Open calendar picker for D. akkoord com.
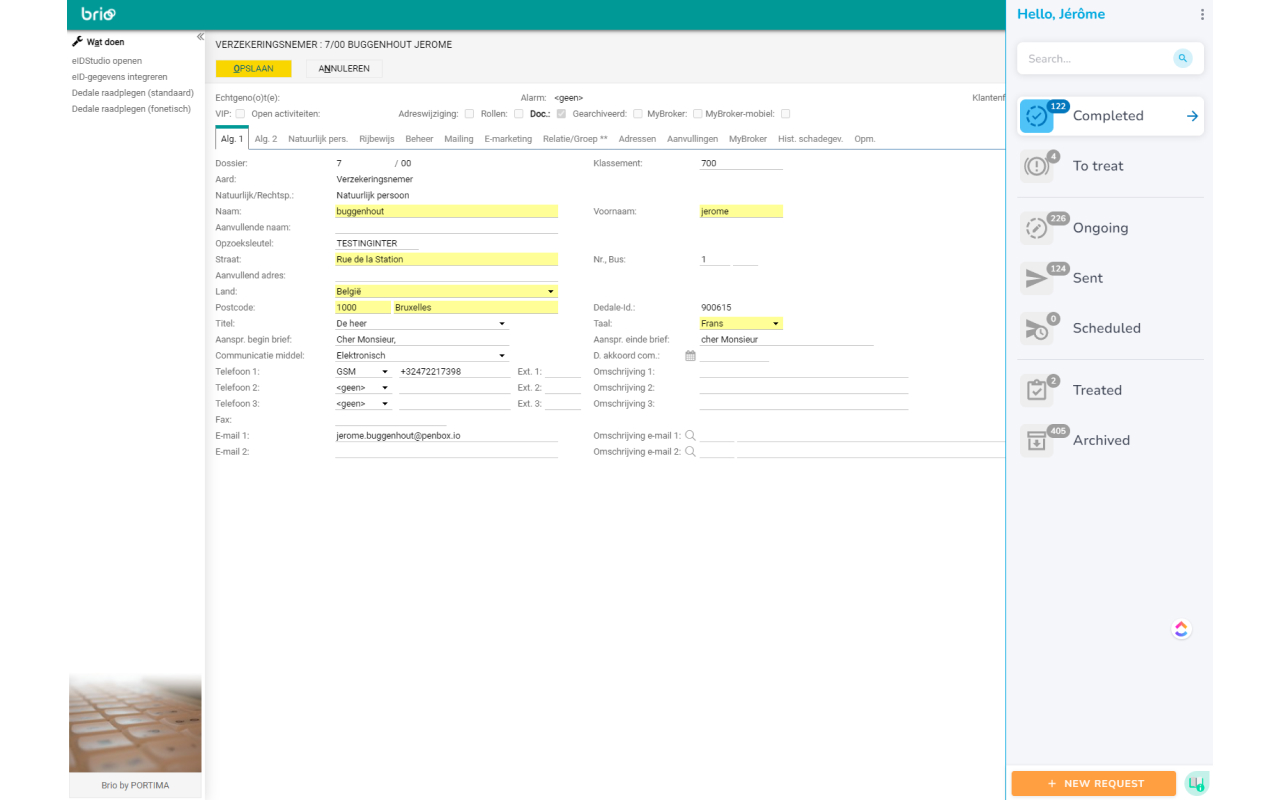 (x=690, y=356)
